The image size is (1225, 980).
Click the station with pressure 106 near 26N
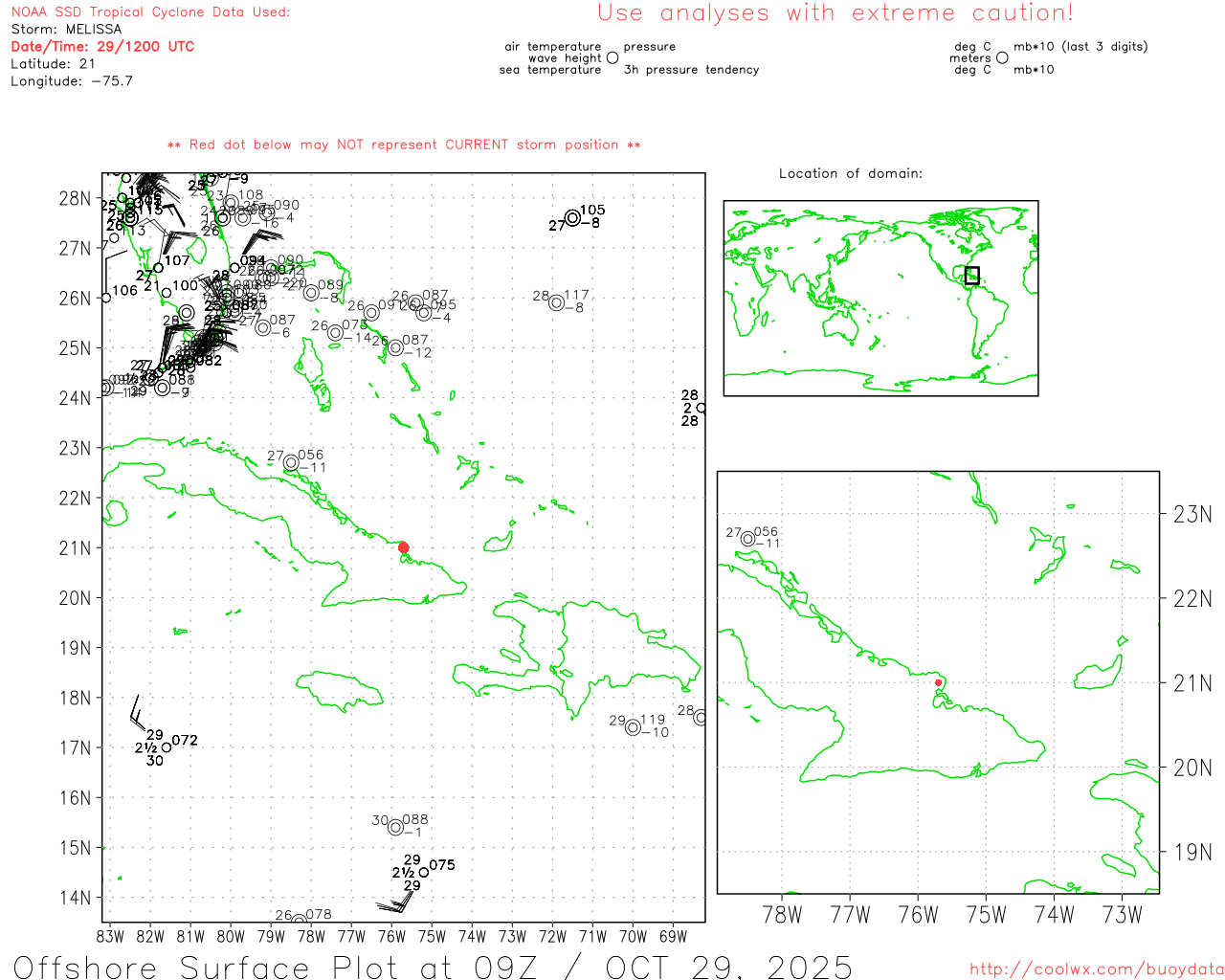coord(106,298)
